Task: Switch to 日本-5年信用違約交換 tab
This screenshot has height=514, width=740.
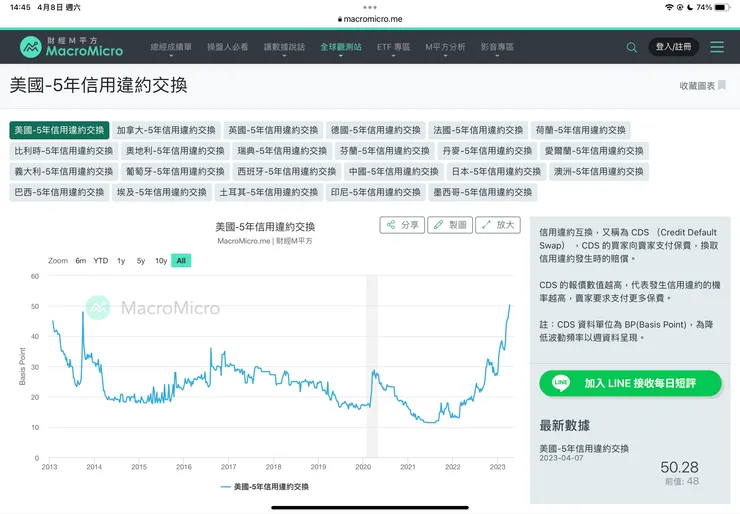Action: (x=496, y=172)
